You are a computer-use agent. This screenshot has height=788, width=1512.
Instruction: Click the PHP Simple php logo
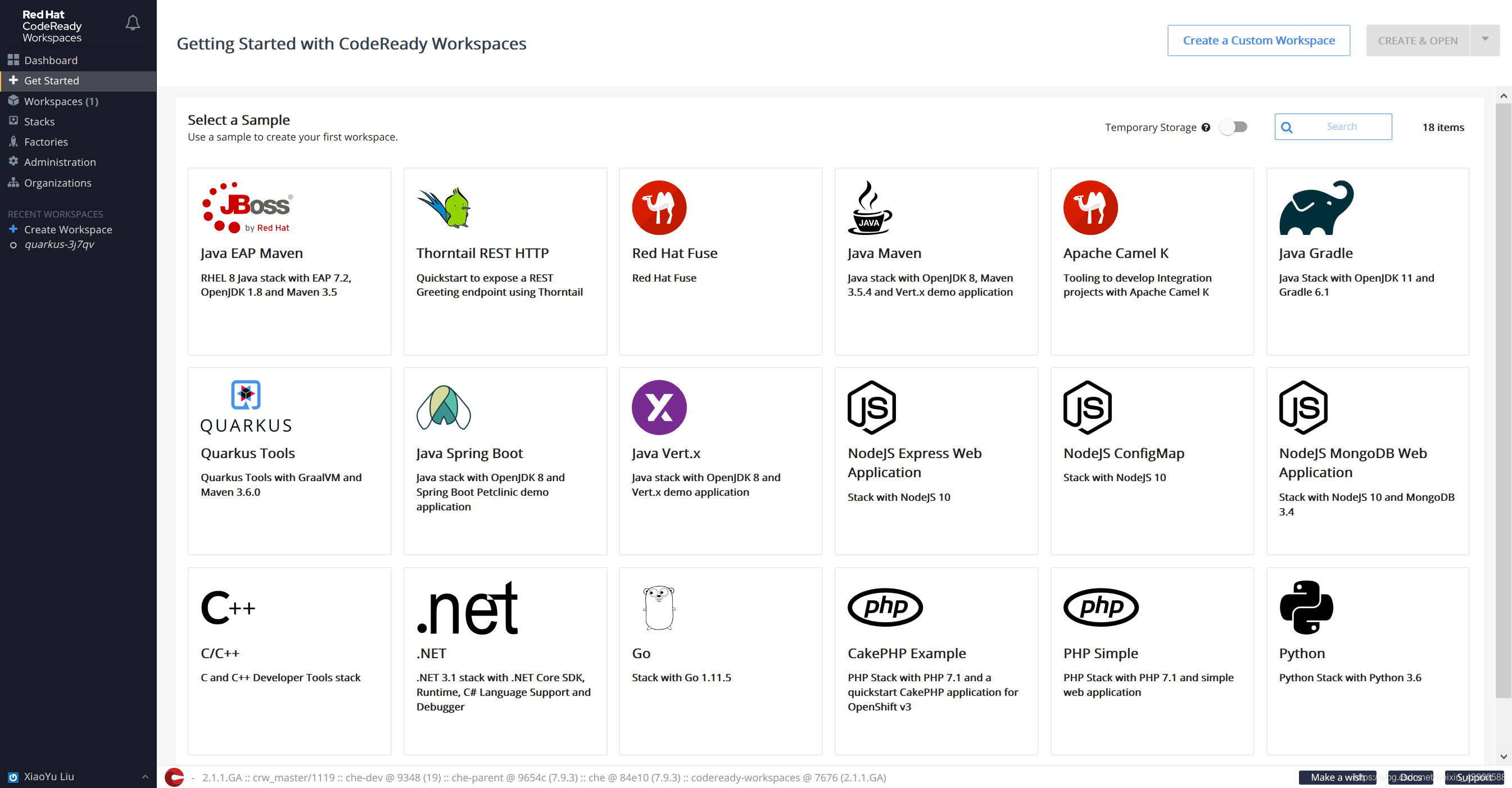tap(1101, 607)
